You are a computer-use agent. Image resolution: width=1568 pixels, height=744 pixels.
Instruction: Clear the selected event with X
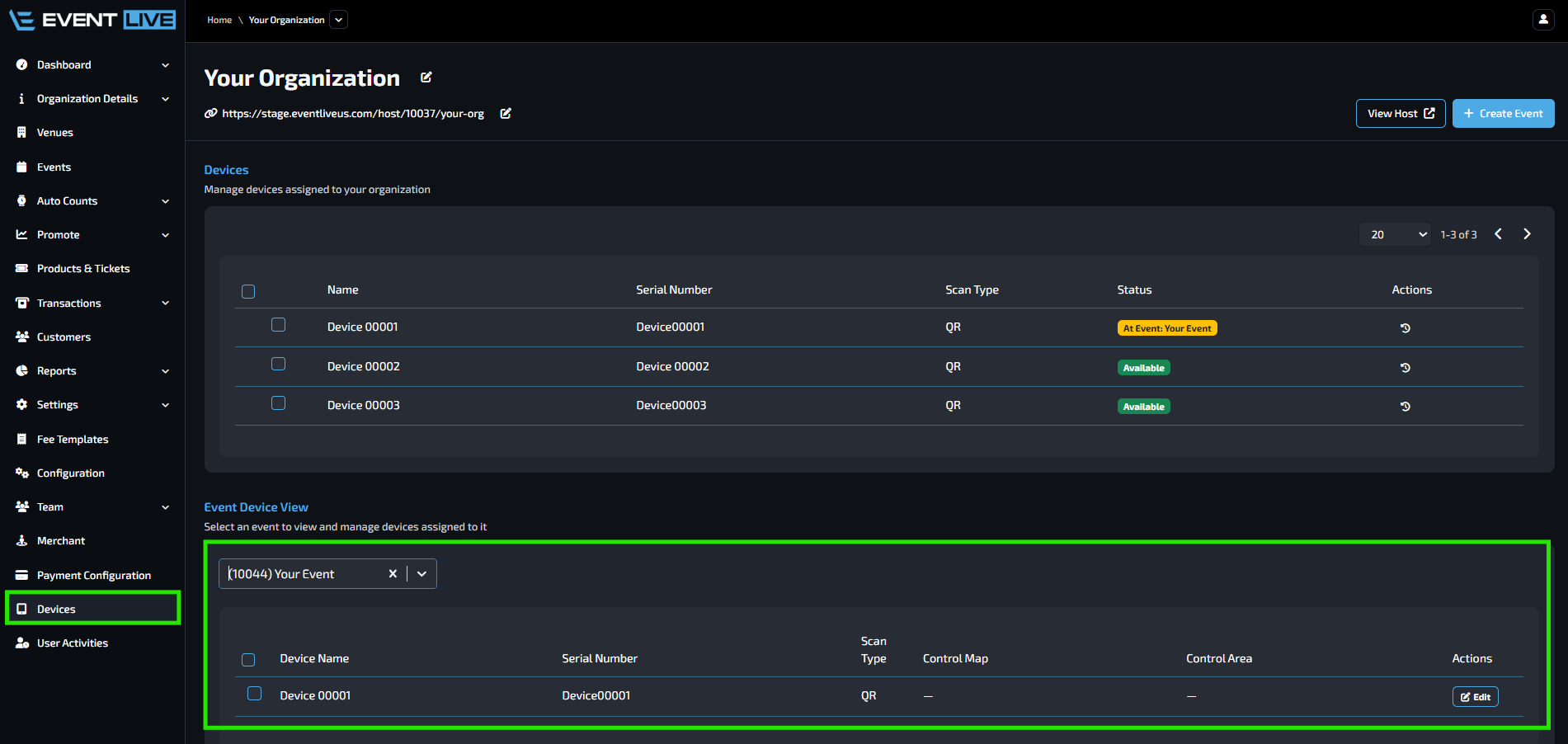(393, 574)
